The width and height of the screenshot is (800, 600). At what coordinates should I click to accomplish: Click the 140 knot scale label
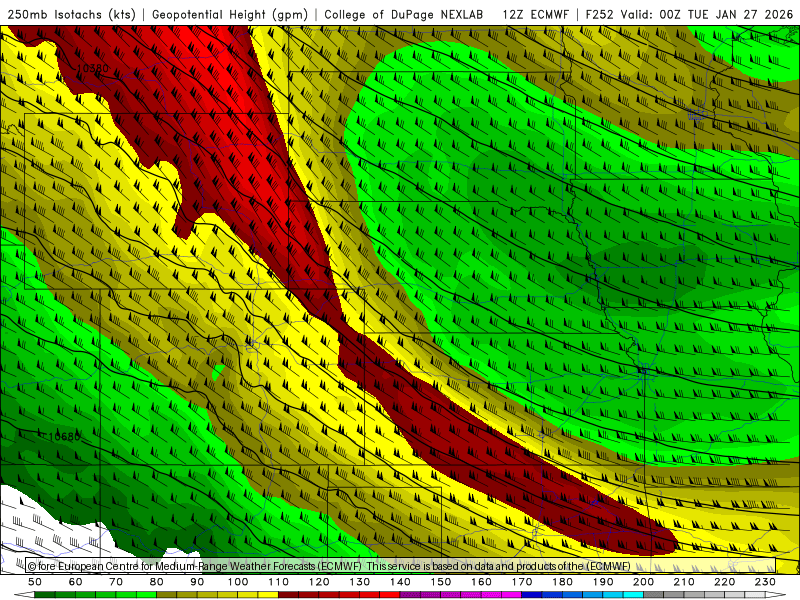[x=400, y=582]
